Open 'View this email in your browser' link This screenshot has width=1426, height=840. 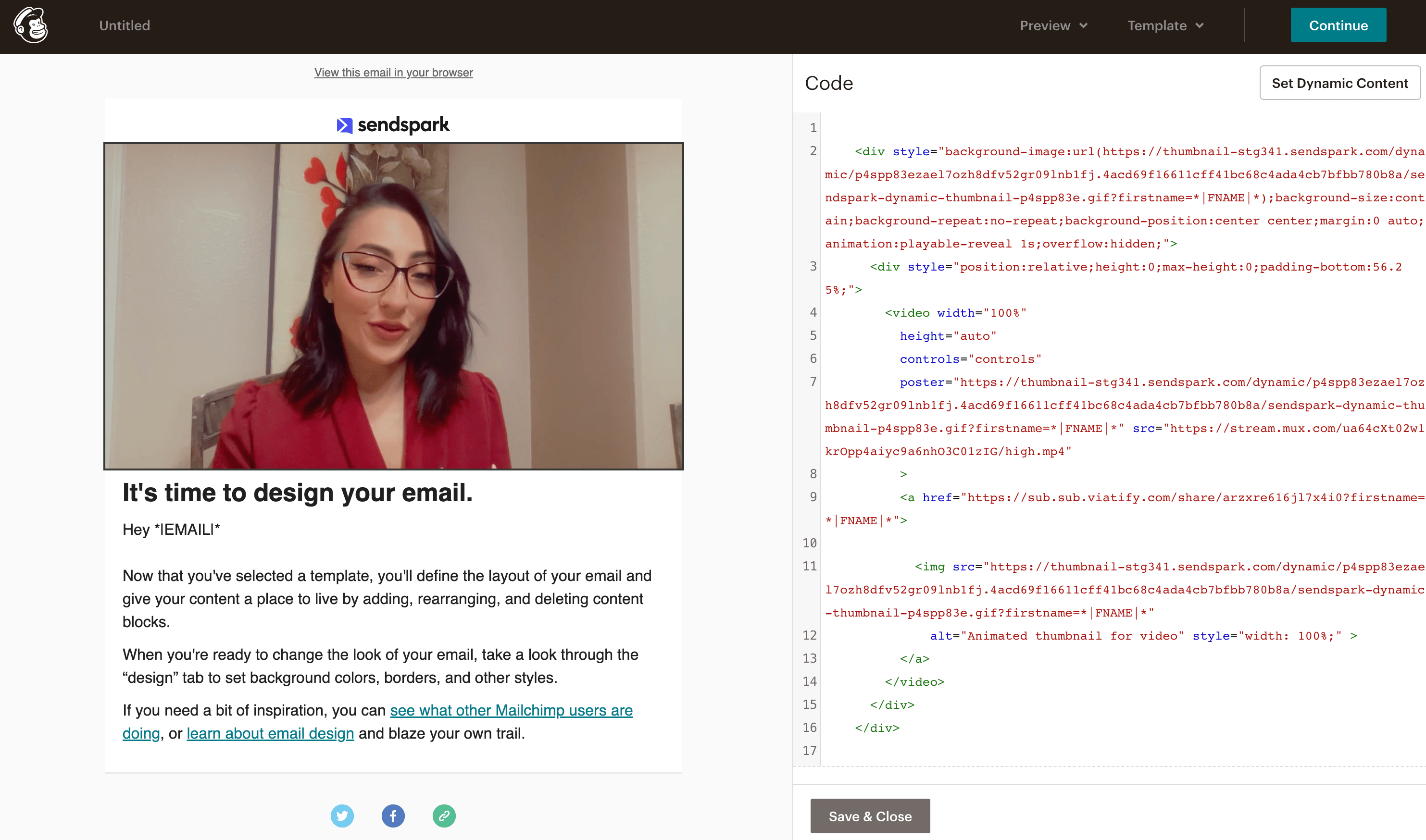(394, 73)
